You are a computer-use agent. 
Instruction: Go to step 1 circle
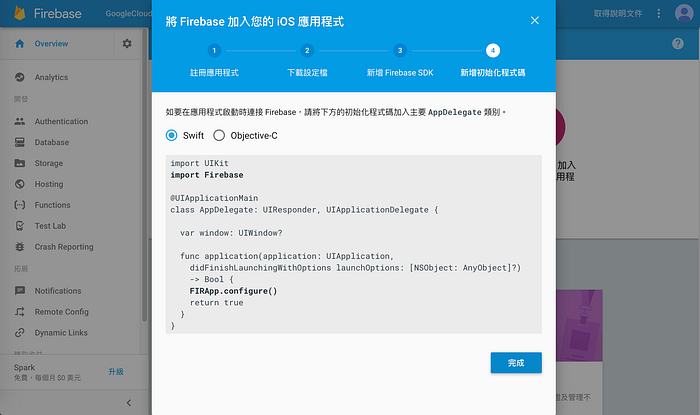coord(214,50)
